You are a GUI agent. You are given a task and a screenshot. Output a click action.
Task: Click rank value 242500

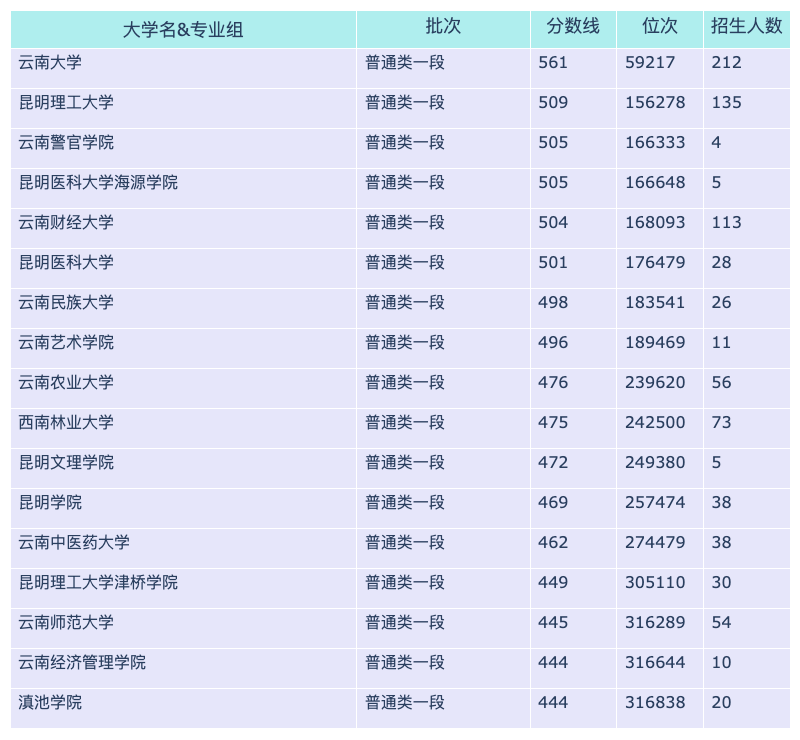[655, 423]
